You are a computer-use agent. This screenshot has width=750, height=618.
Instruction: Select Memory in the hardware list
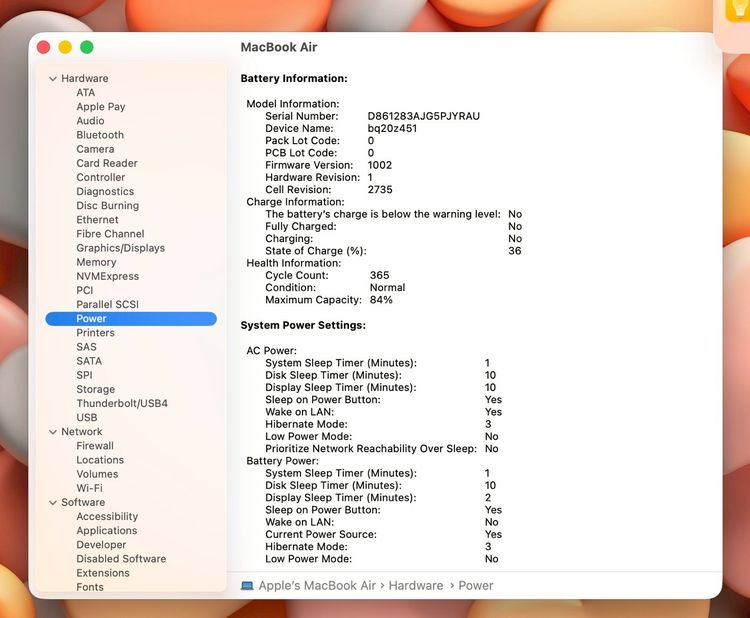[x=96, y=262]
